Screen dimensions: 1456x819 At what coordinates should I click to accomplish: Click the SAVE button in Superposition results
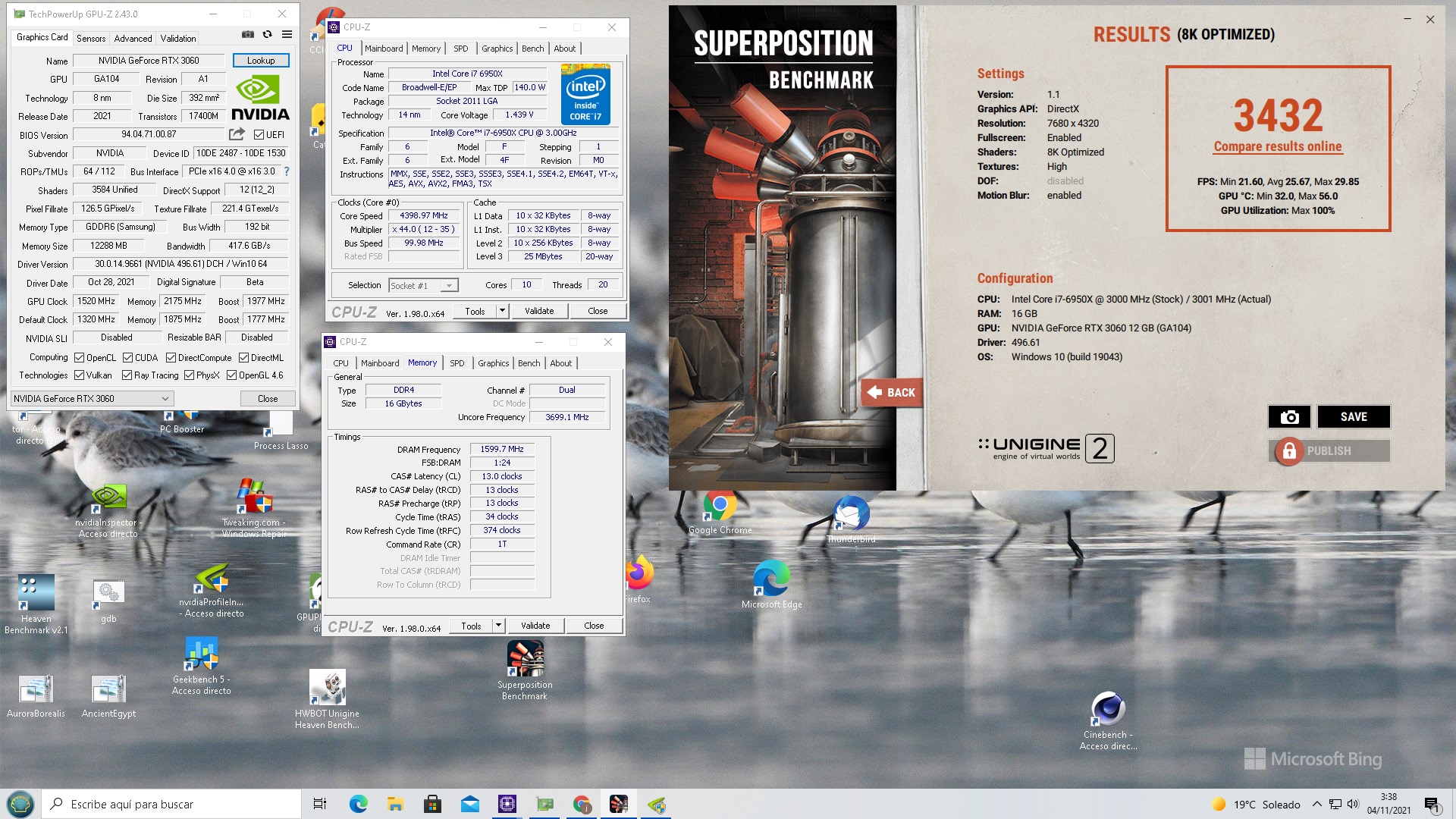pyautogui.click(x=1354, y=416)
